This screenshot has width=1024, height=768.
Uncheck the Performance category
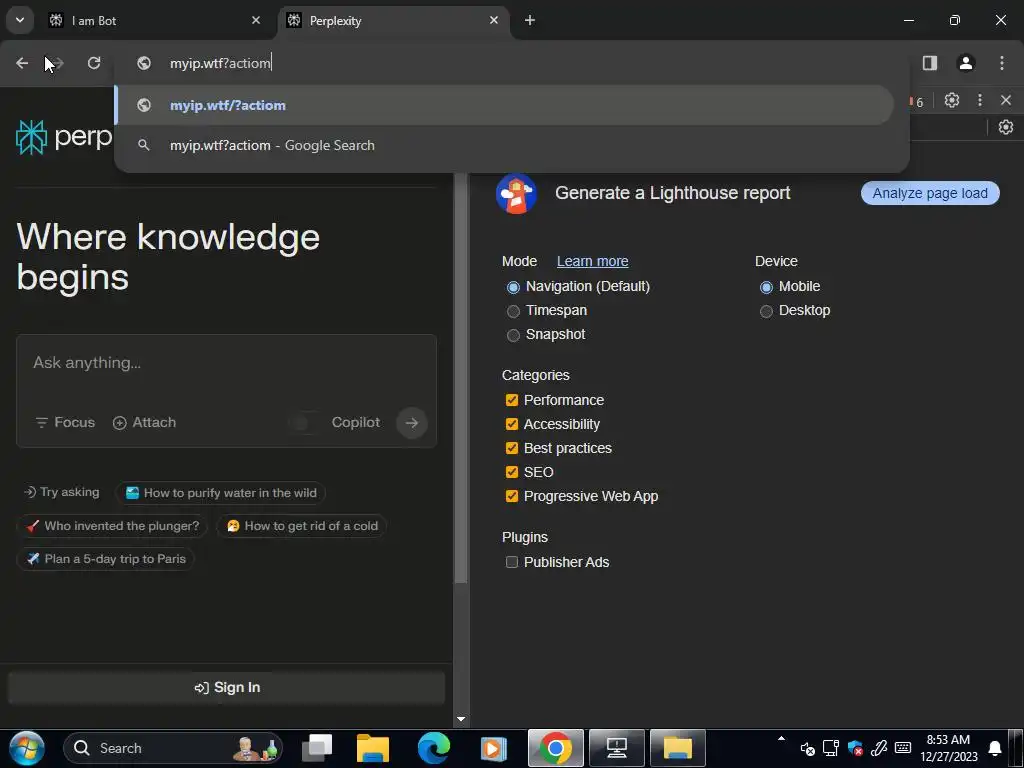click(511, 400)
